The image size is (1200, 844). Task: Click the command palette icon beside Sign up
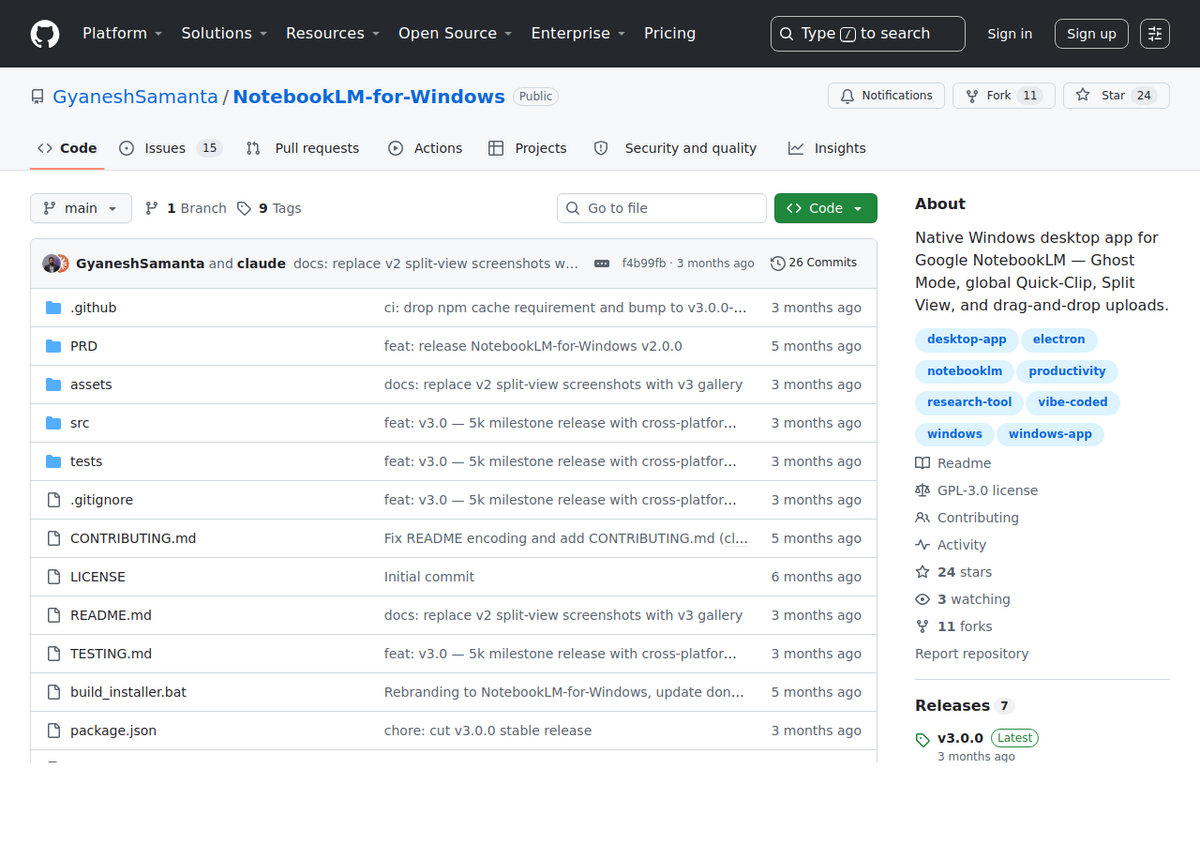click(1155, 34)
